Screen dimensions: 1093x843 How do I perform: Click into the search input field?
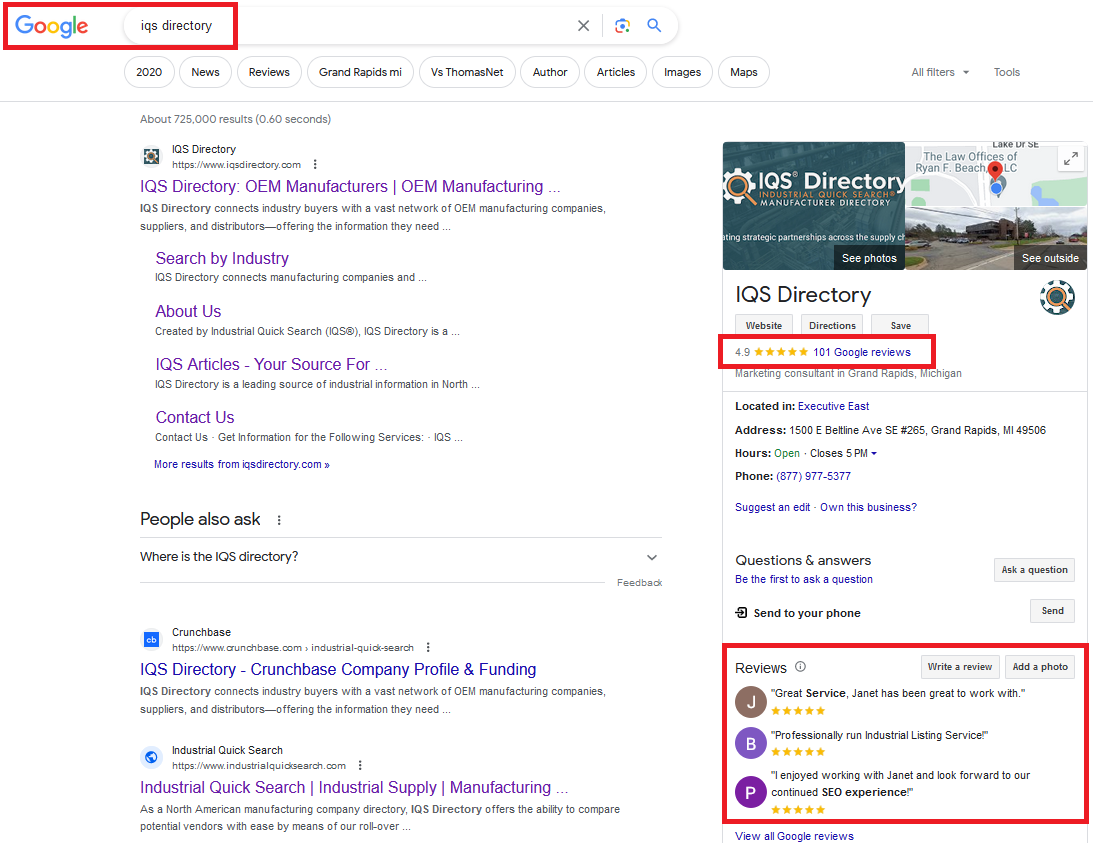(x=380, y=26)
